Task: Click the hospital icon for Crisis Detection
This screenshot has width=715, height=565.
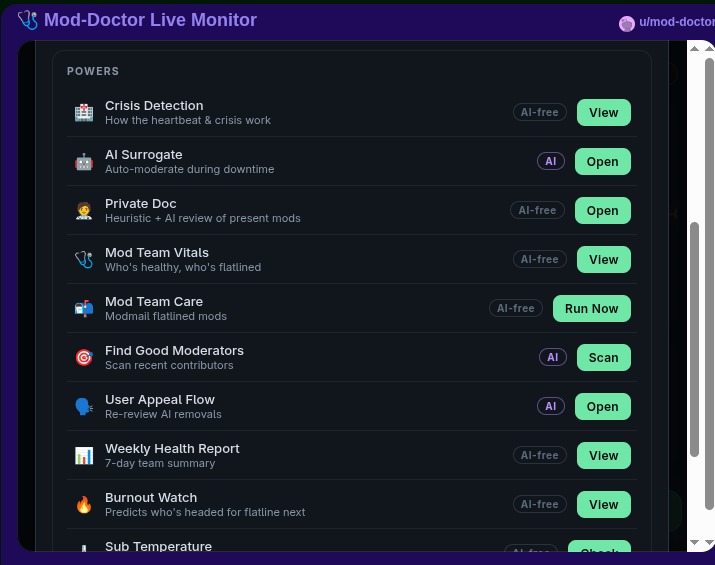Action: click(x=84, y=113)
